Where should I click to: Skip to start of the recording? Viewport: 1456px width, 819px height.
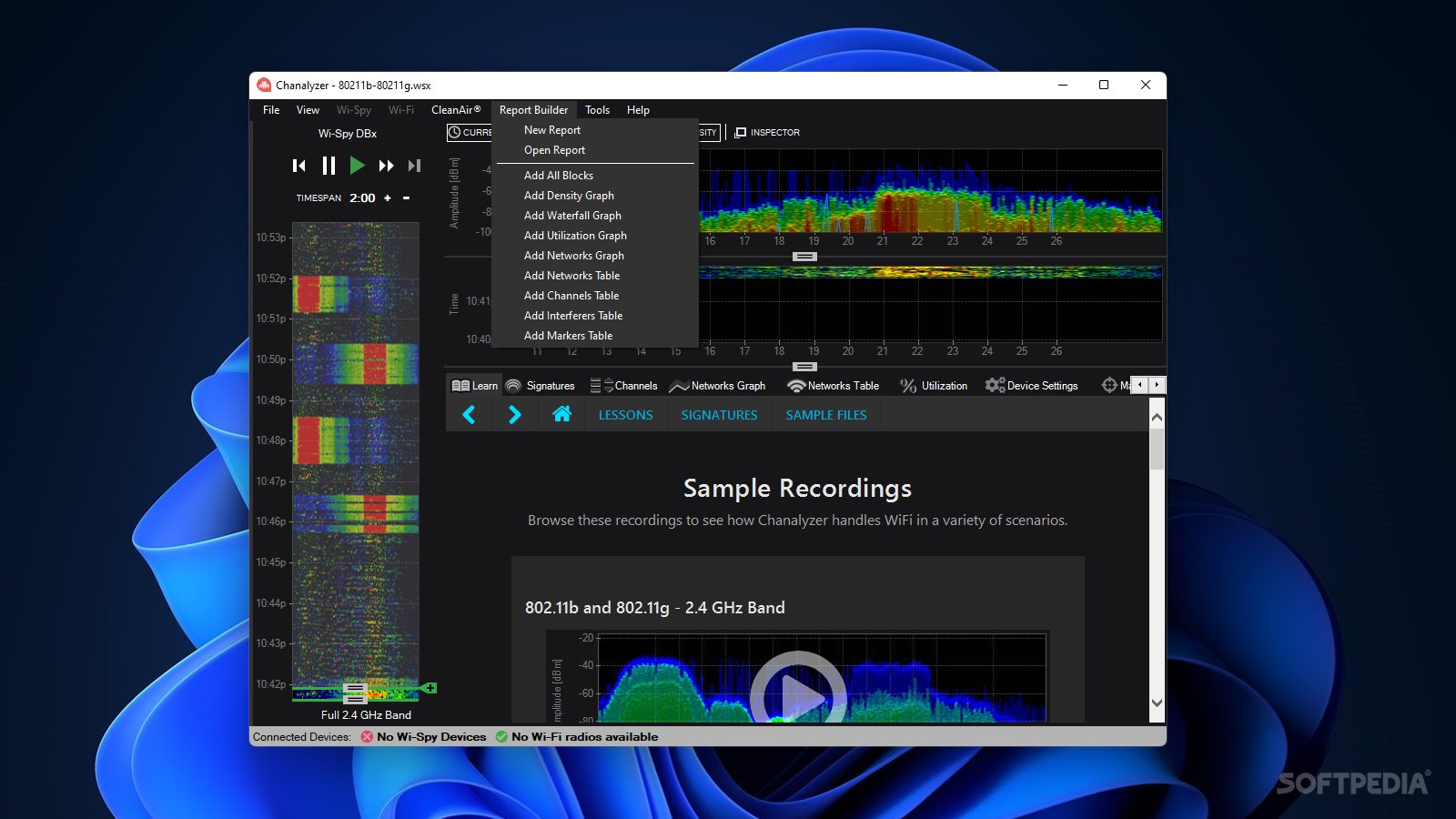click(298, 166)
